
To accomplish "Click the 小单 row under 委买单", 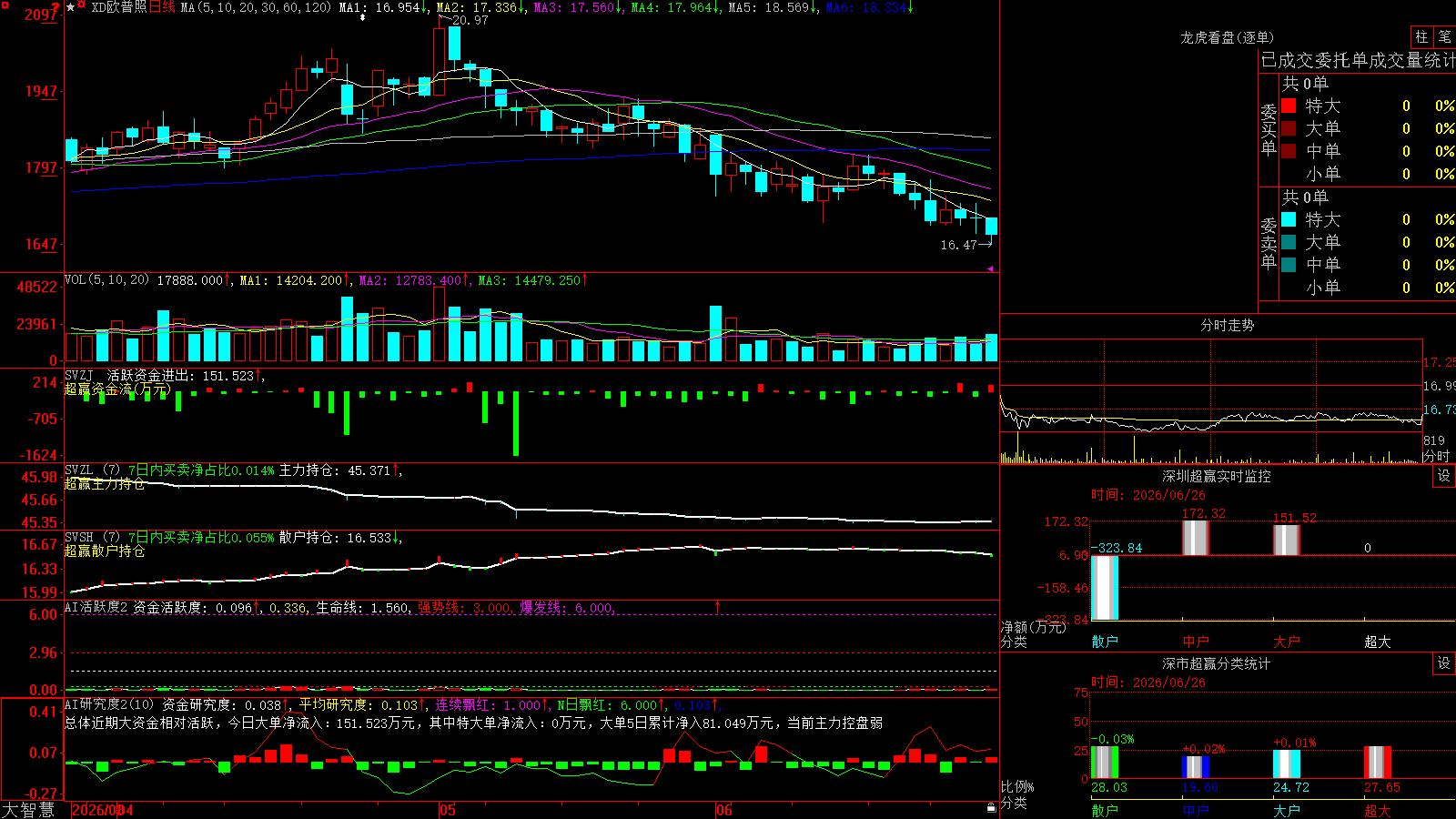I will click(1368, 174).
